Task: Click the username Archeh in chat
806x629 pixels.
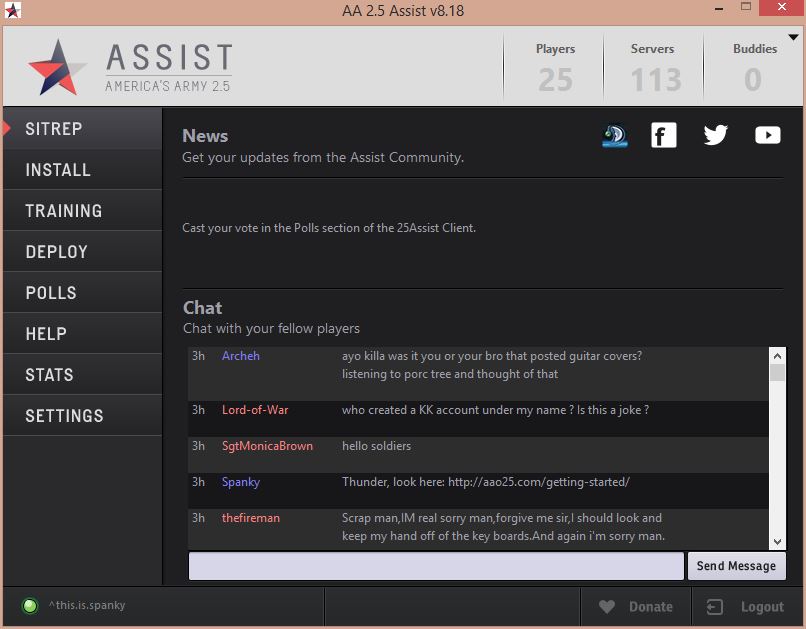Action: [241, 356]
